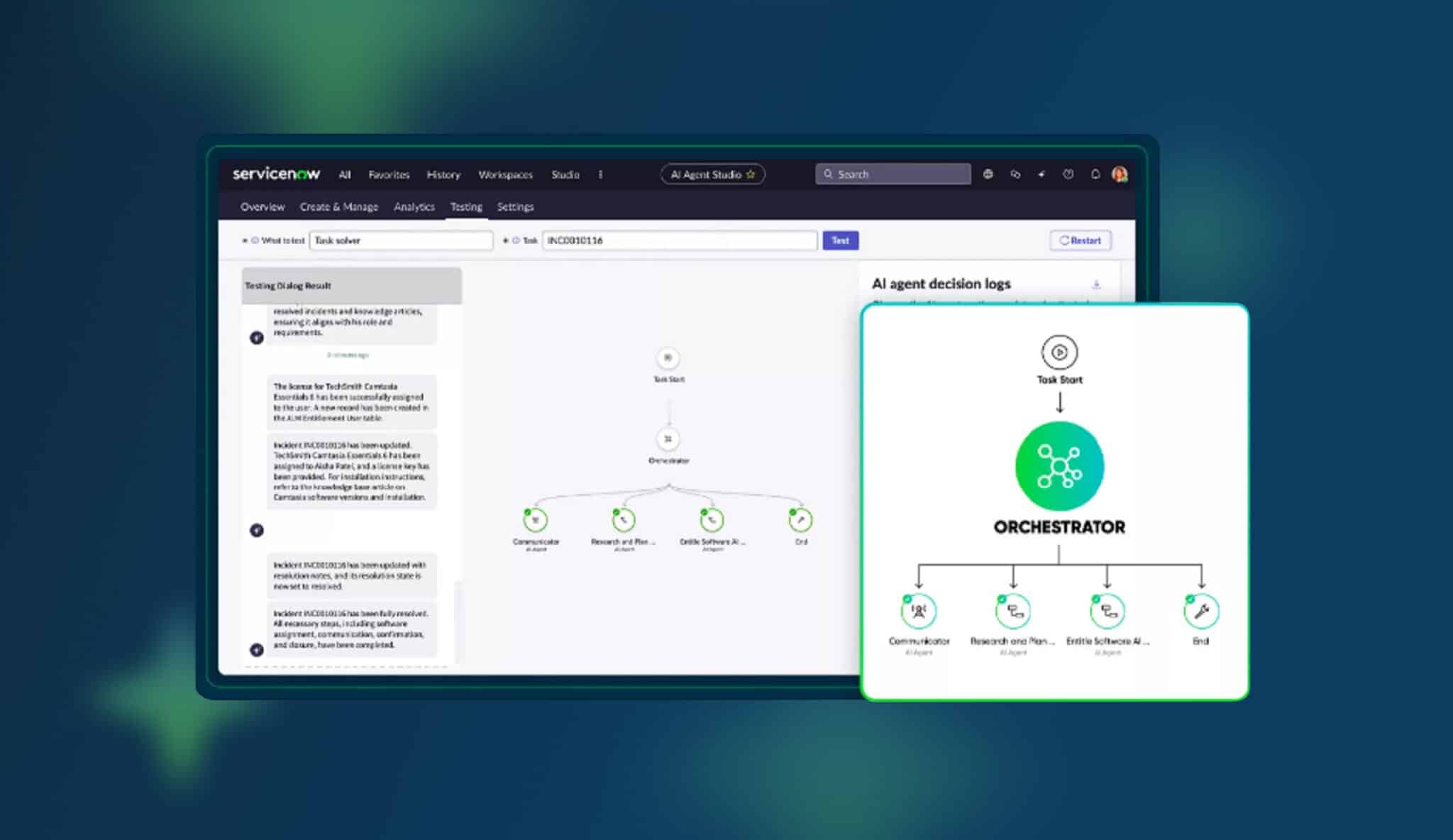Click Research and Plan icon in zoomed card
The width and height of the screenshot is (1453, 840).
pos(1013,612)
